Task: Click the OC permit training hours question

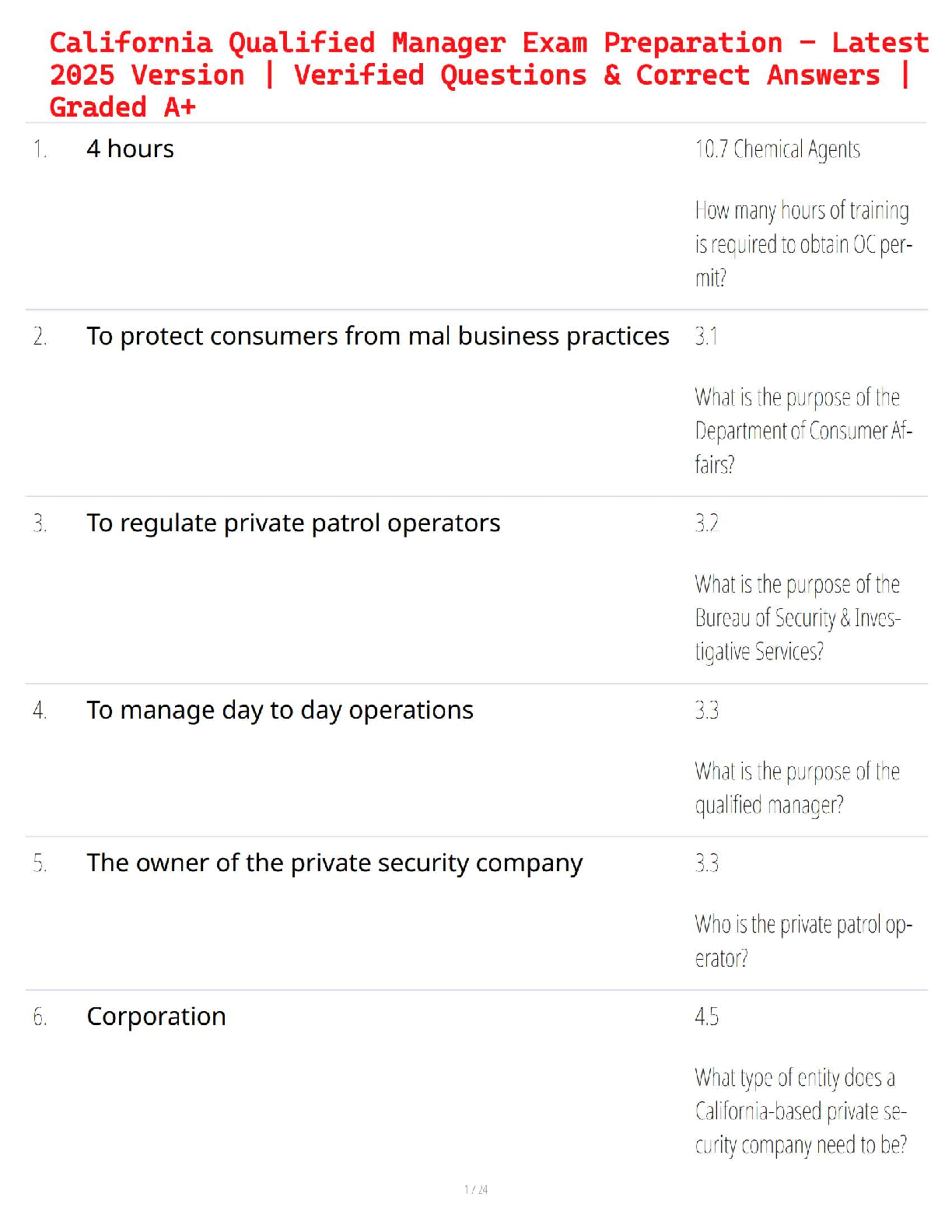Action: pyautogui.click(x=802, y=243)
